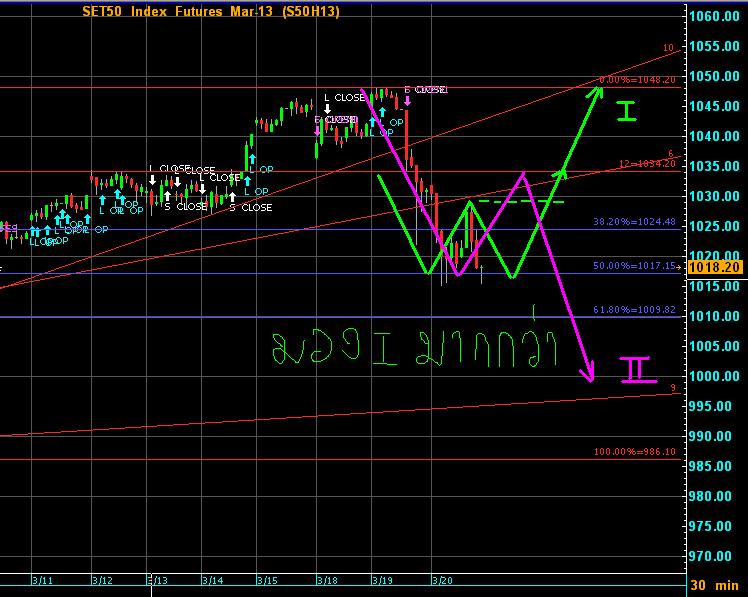Select the green Roman numeral I label
748x597 pixels.
[x=626, y=109]
